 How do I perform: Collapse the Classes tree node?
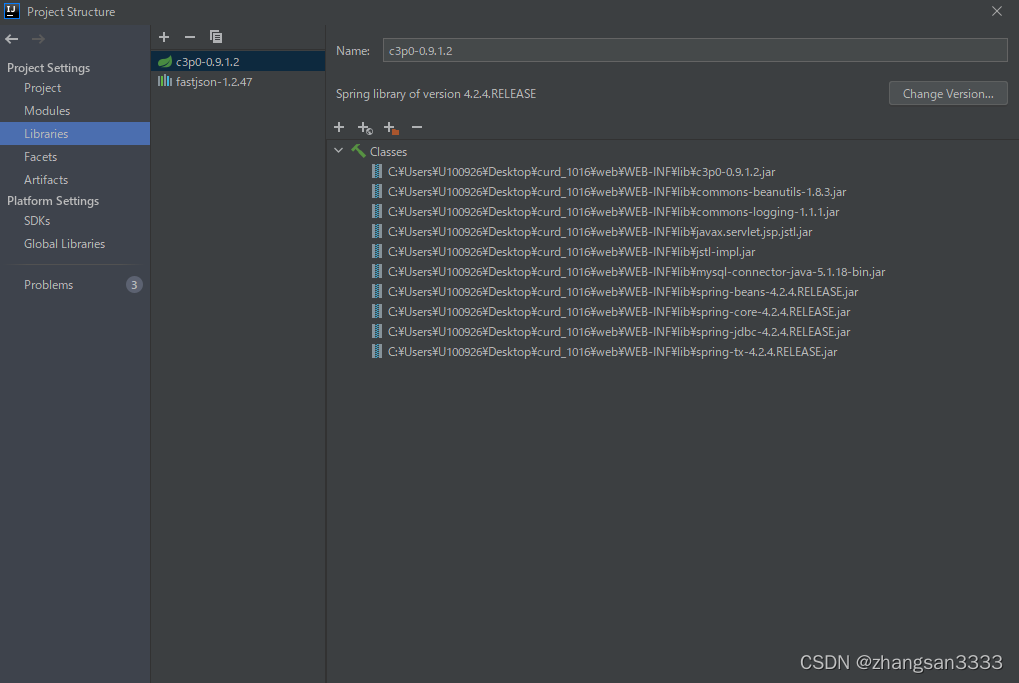coord(339,151)
